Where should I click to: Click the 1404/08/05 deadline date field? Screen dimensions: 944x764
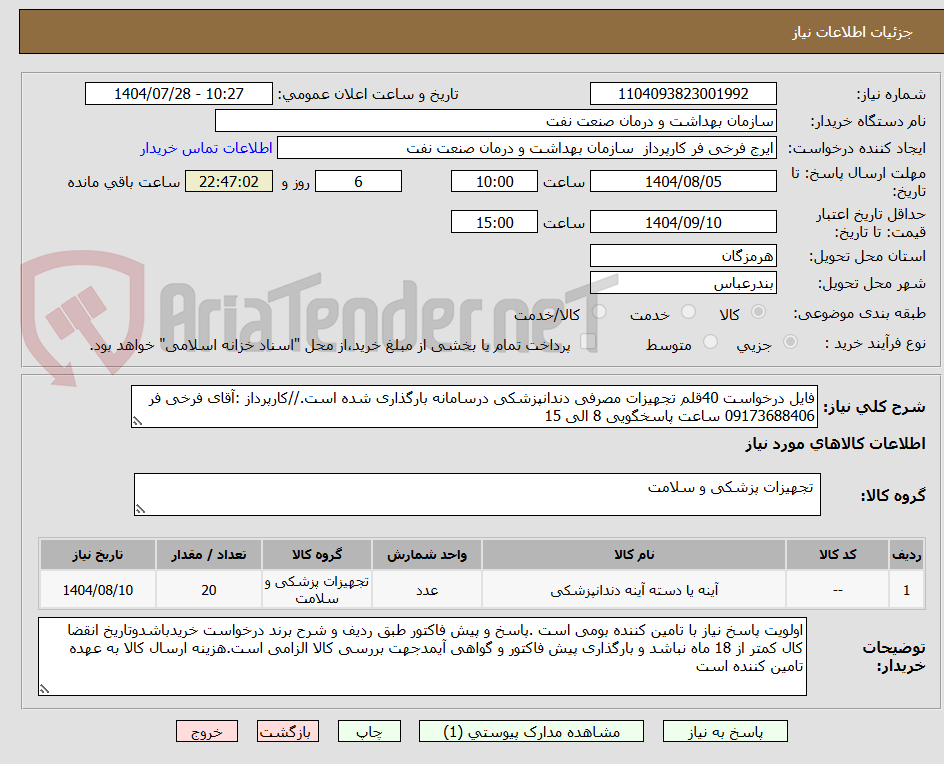683,181
